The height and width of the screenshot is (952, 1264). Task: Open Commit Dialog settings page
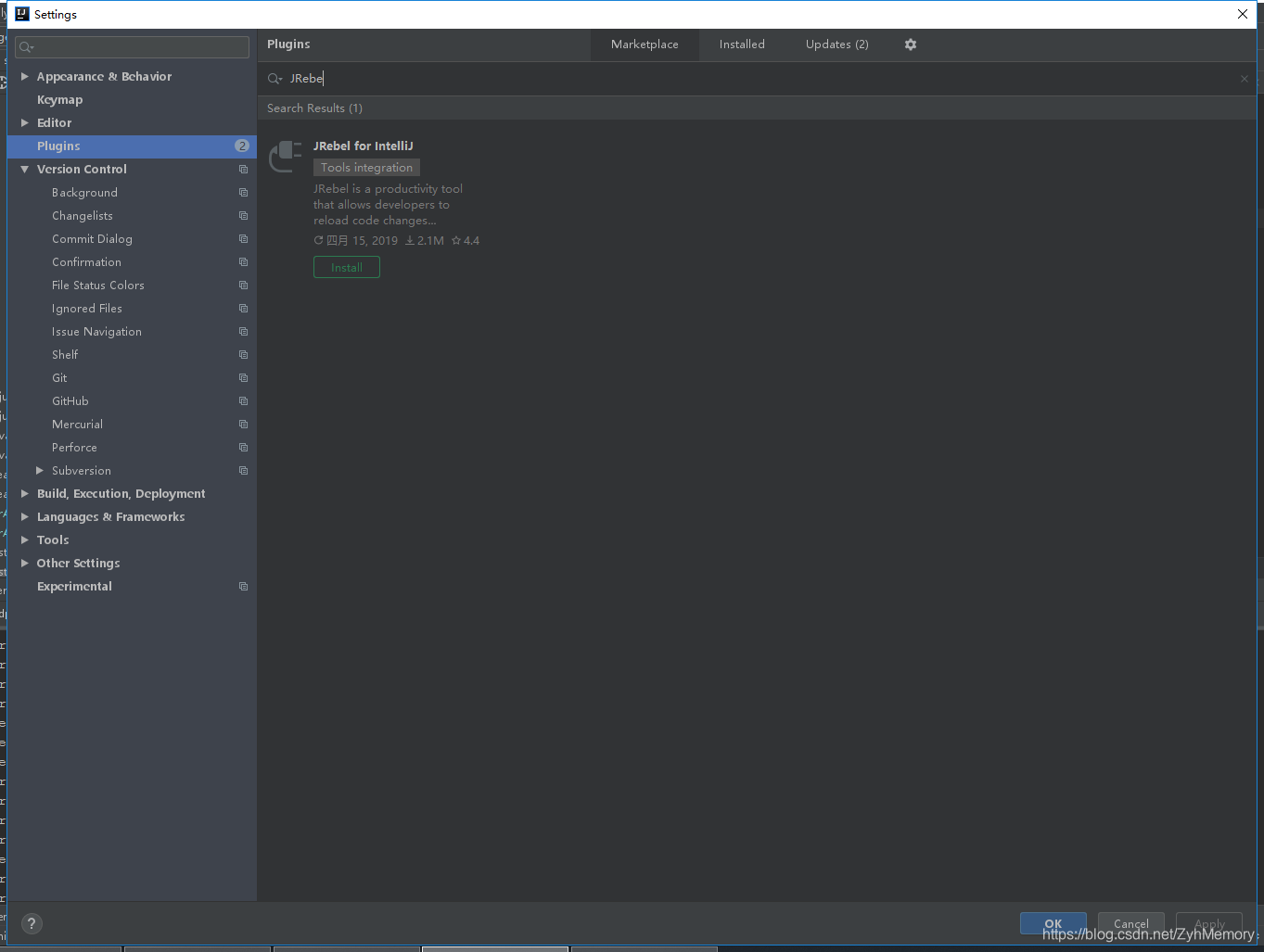tap(92, 239)
